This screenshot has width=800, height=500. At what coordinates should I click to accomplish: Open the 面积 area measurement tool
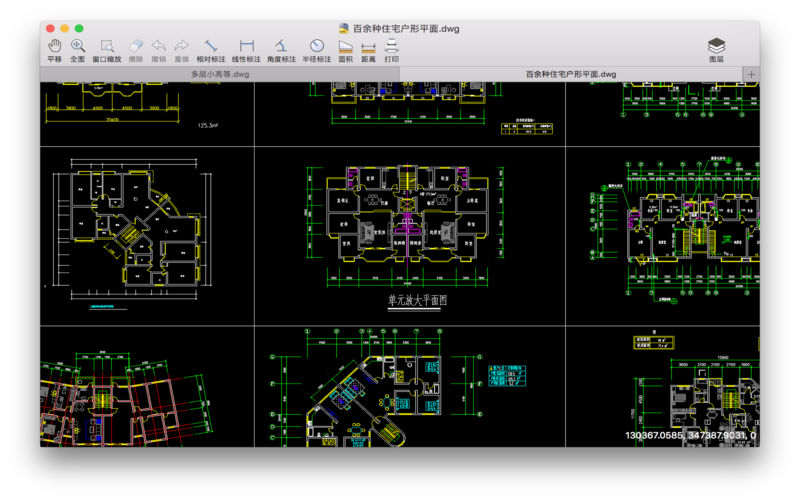pos(345,51)
